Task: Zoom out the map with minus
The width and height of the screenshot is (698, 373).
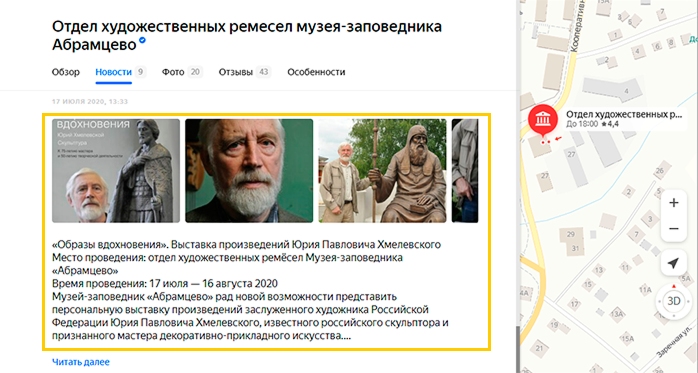Action: (x=674, y=229)
